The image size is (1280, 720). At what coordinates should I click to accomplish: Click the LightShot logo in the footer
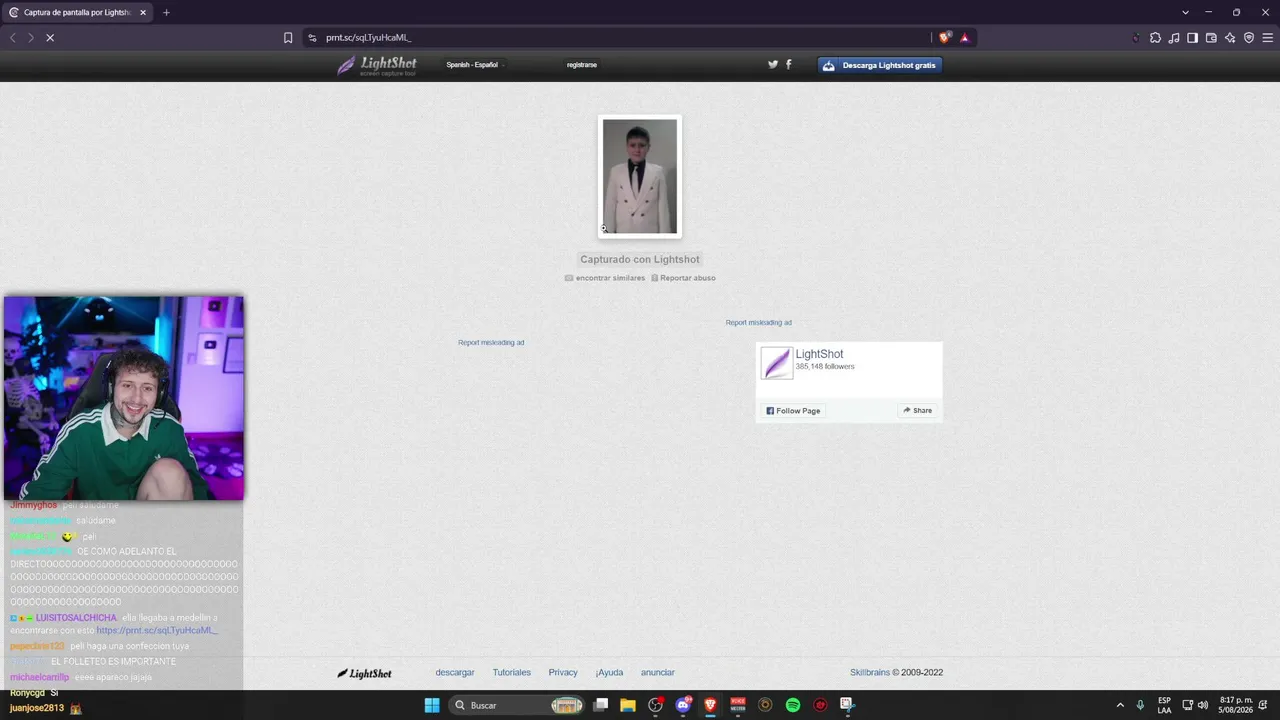click(364, 673)
